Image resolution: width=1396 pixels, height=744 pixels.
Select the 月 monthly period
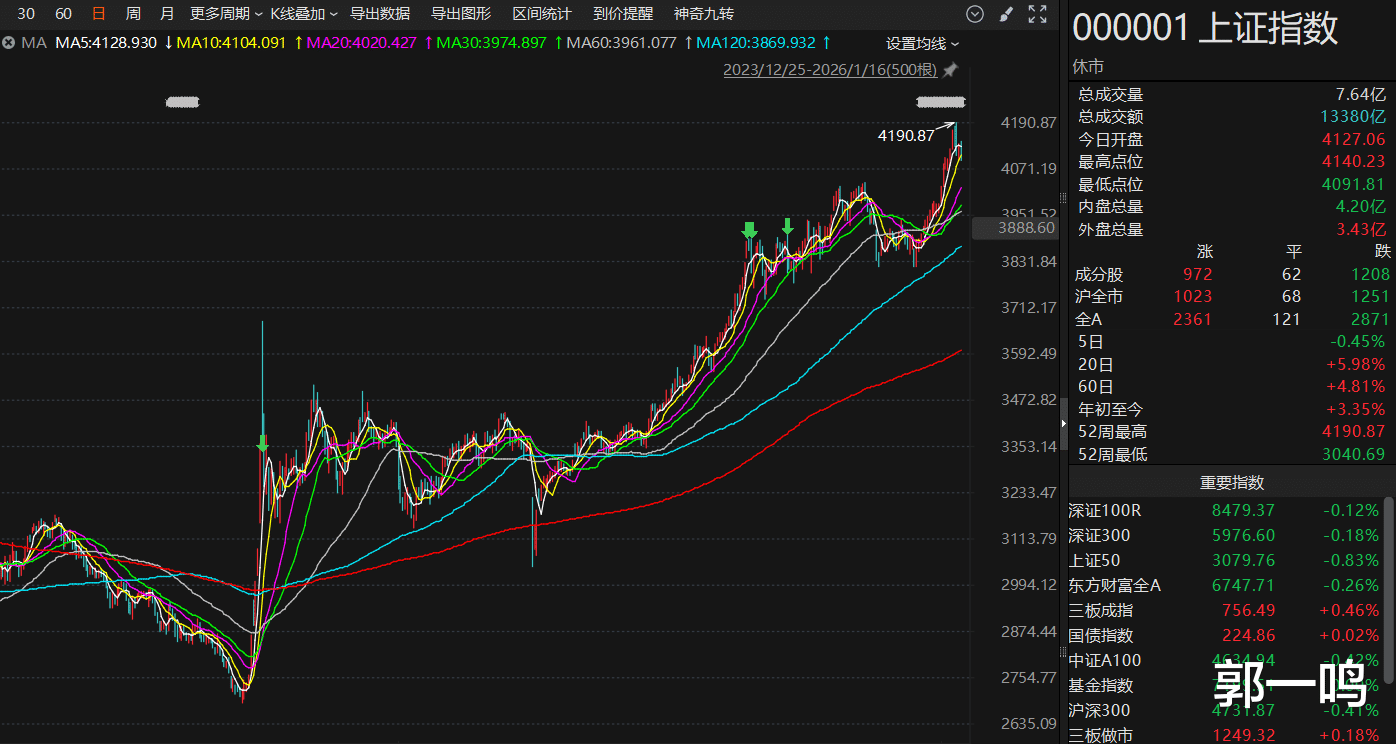(x=167, y=14)
